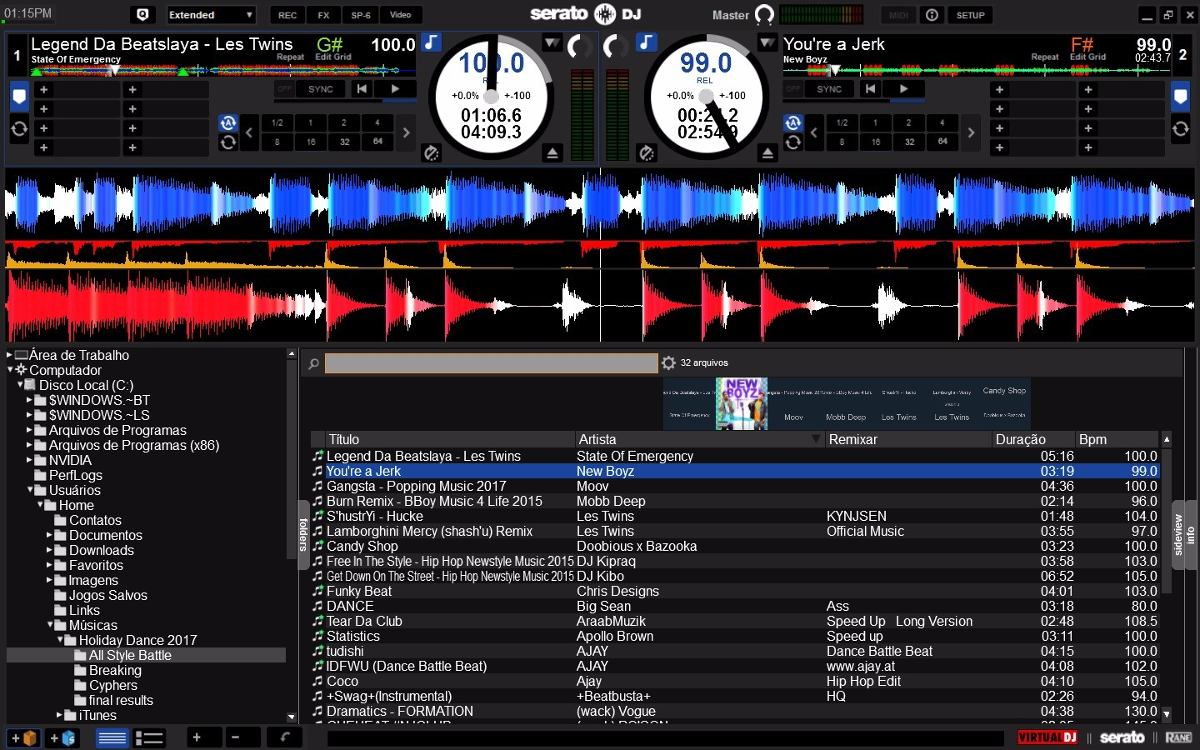Open the Video panel

[400, 15]
